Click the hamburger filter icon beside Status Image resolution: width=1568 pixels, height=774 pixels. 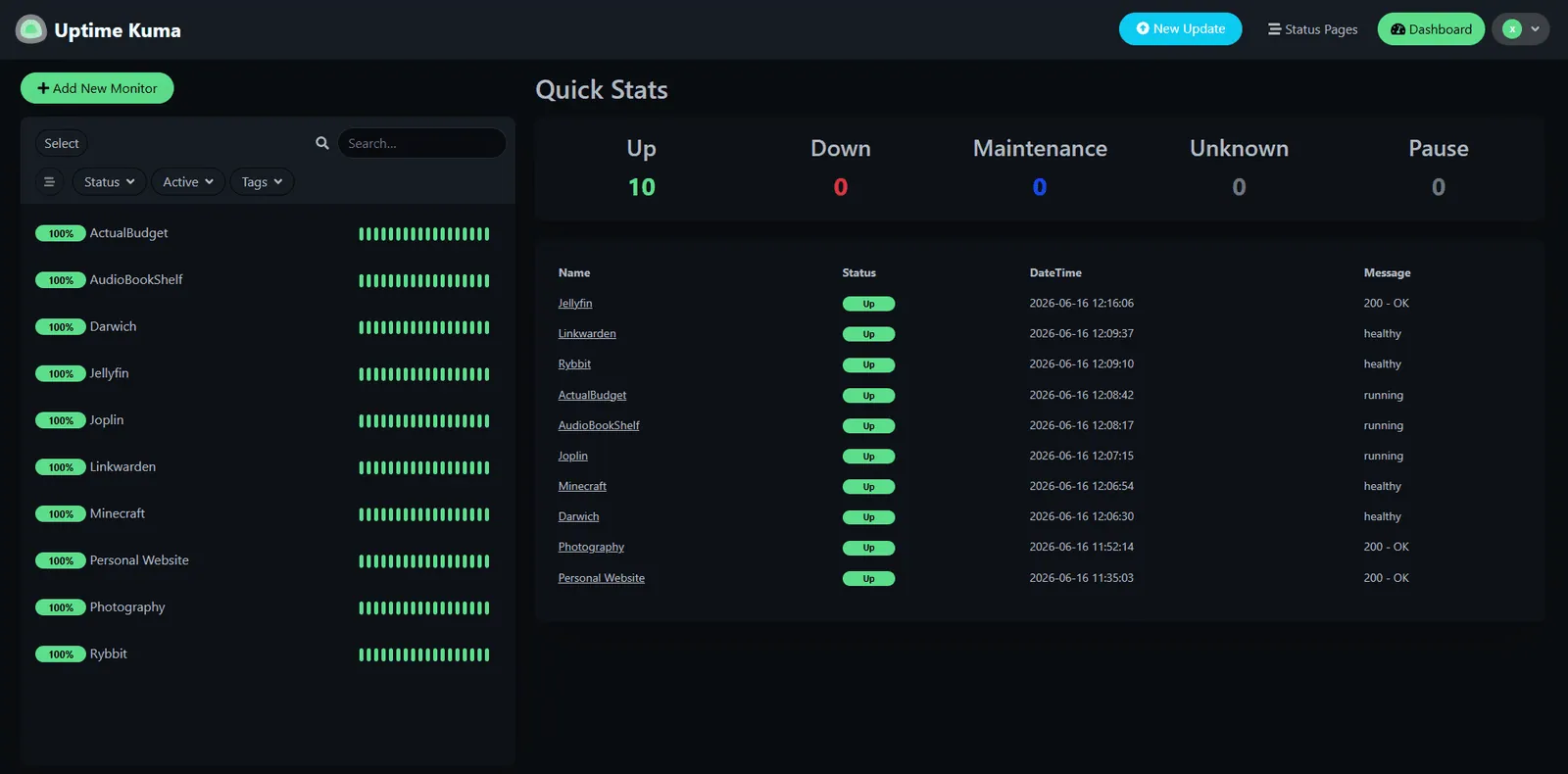(49, 181)
